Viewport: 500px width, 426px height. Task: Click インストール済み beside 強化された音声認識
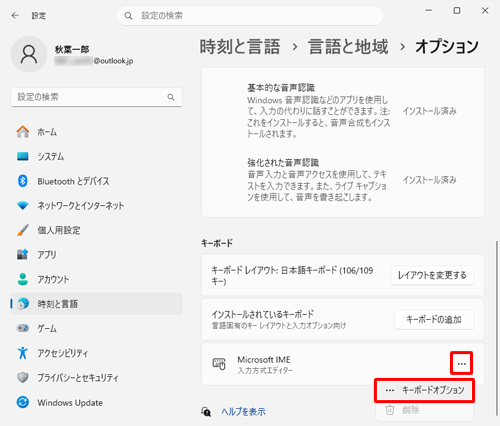click(429, 180)
